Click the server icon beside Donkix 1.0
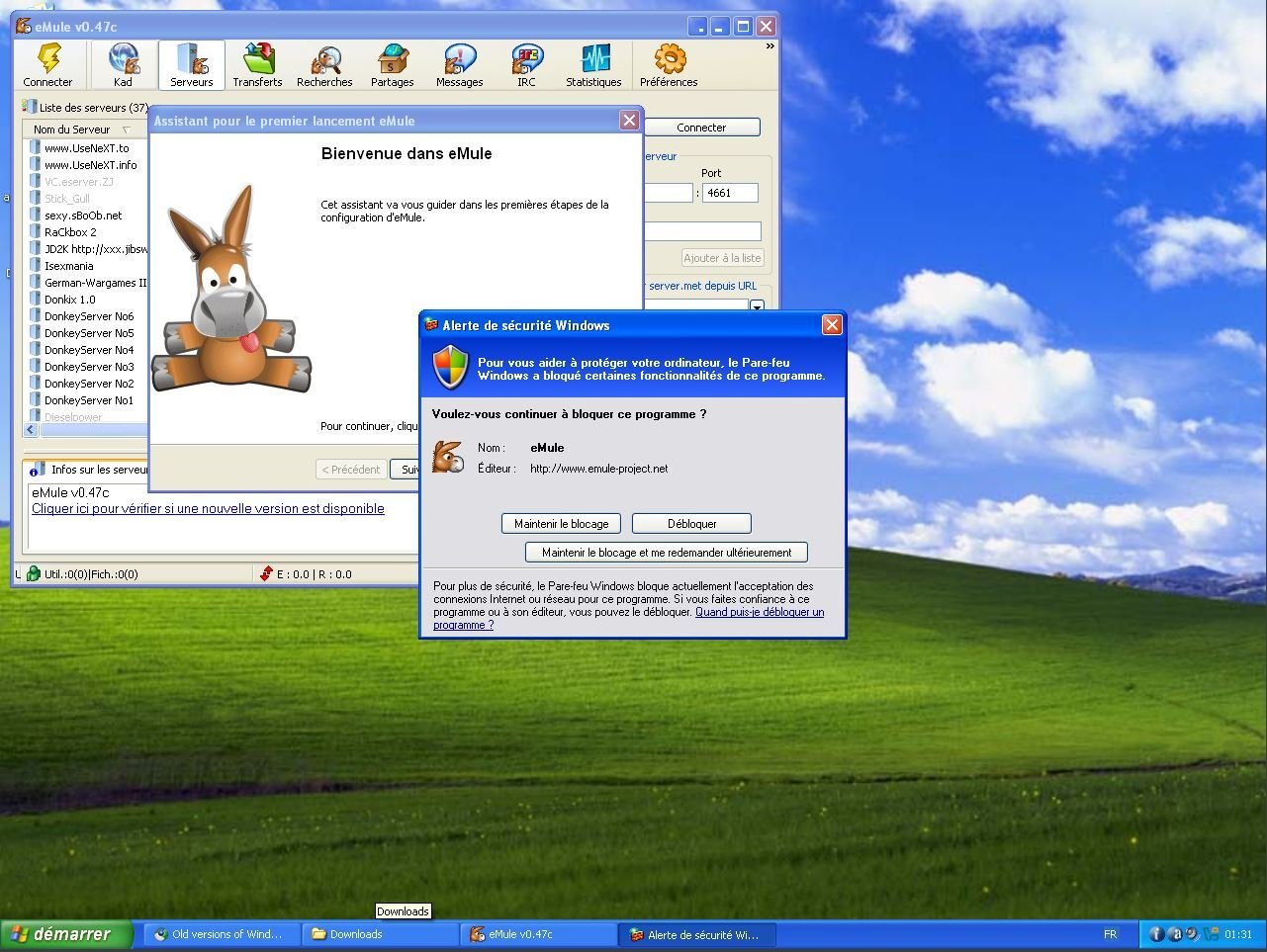Screen dimensions: 1267x952 pyautogui.click(x=36, y=300)
